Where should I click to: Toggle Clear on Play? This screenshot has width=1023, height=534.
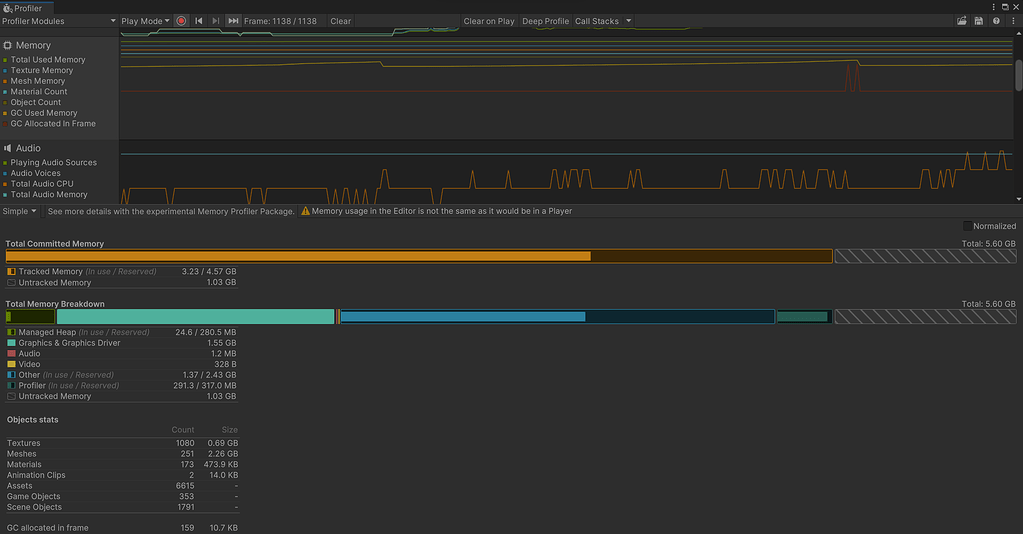[489, 21]
